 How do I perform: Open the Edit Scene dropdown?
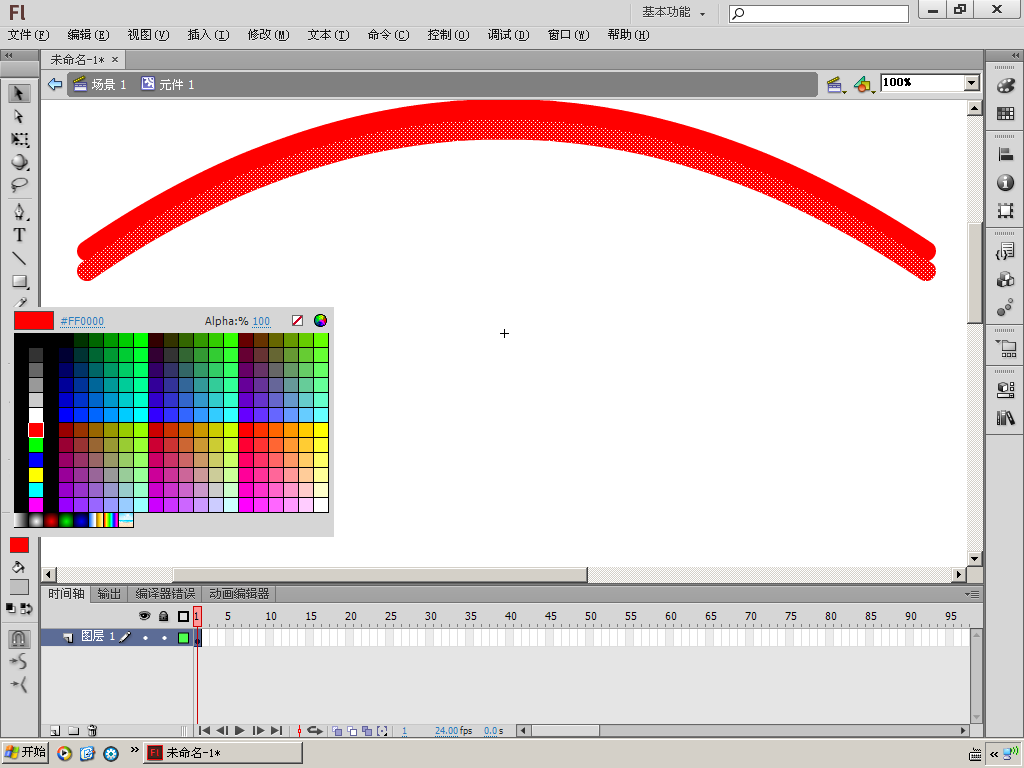tap(836, 84)
